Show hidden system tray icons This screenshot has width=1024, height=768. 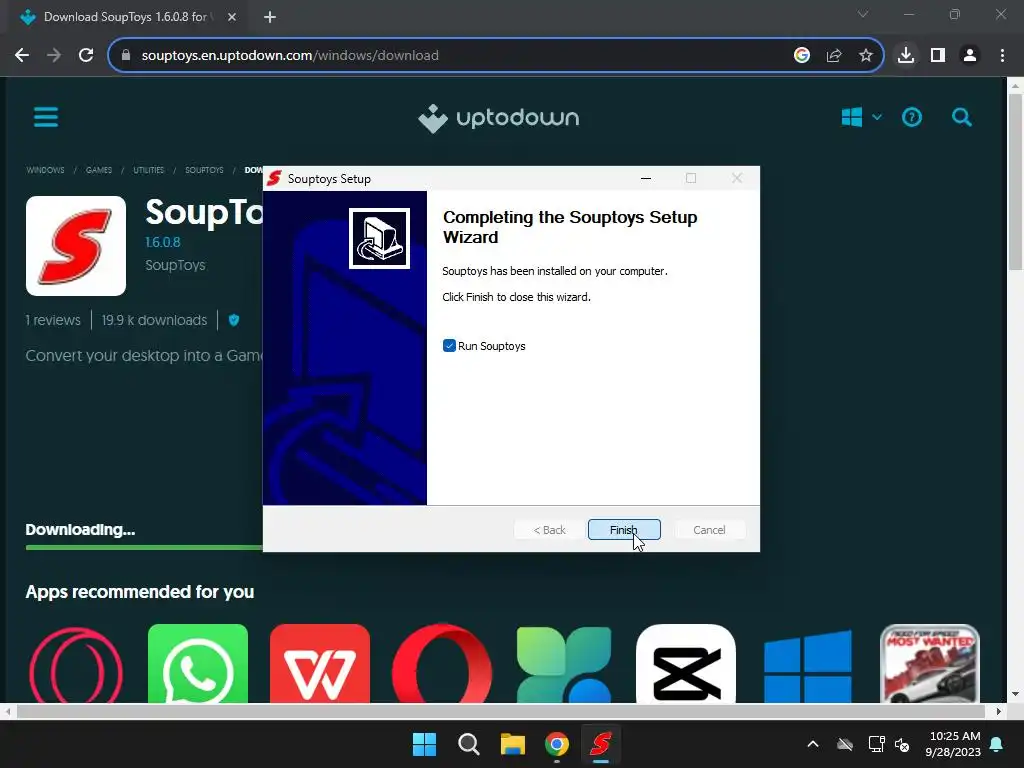[x=813, y=744]
